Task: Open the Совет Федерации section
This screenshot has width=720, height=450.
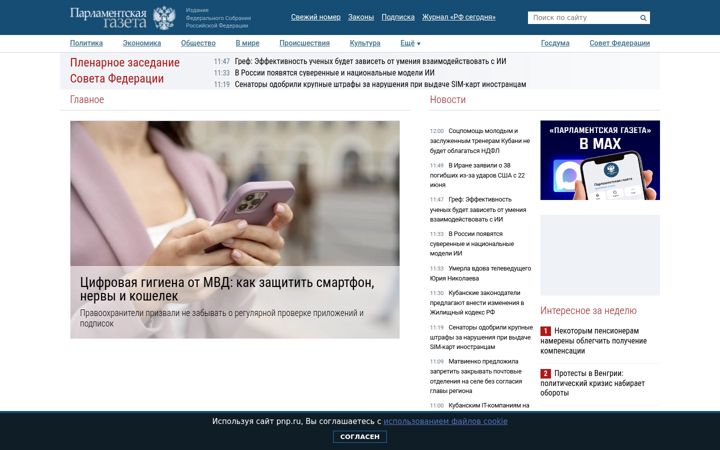Action: tap(619, 43)
